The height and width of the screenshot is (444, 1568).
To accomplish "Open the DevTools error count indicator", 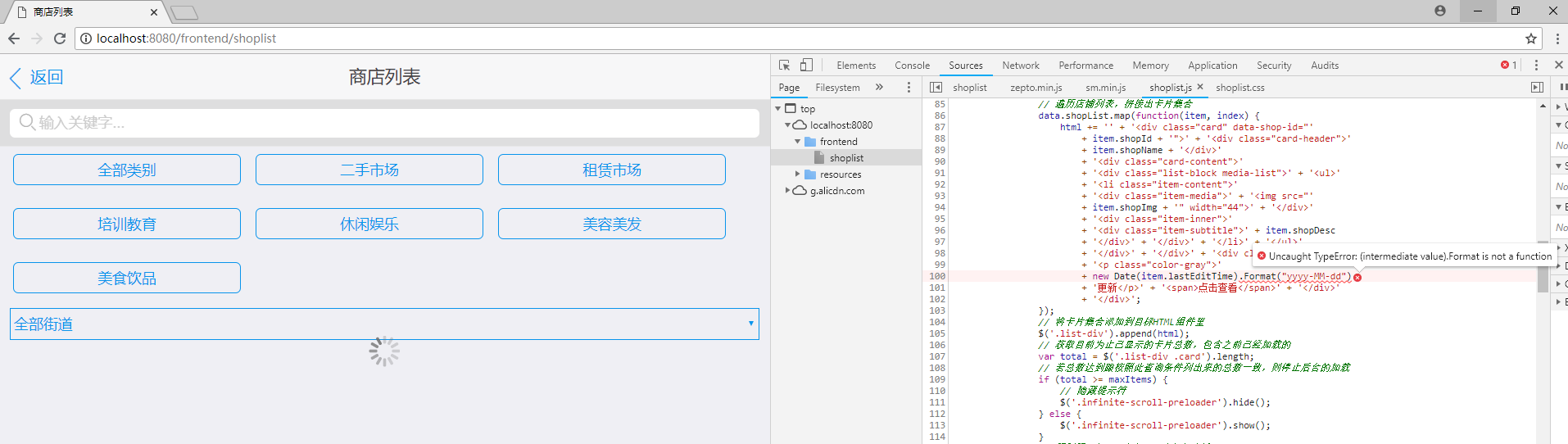I will 1508,65.
